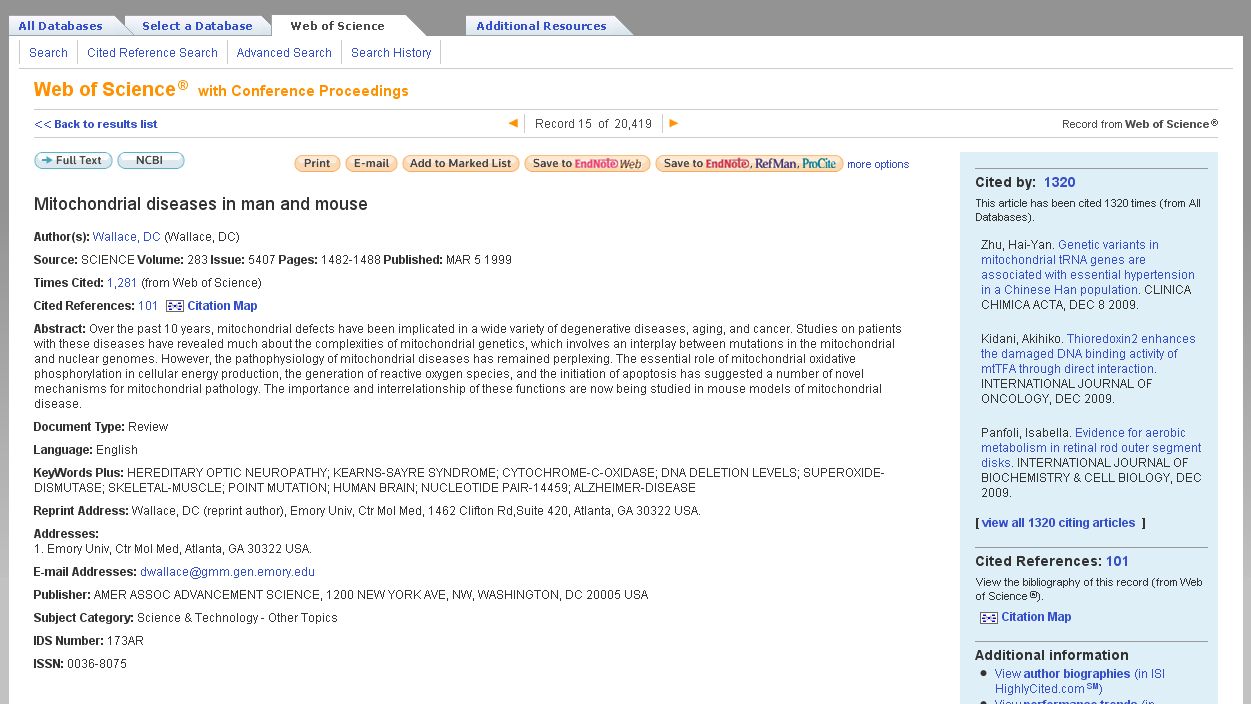Open Cited References 101 link in record

pos(148,306)
